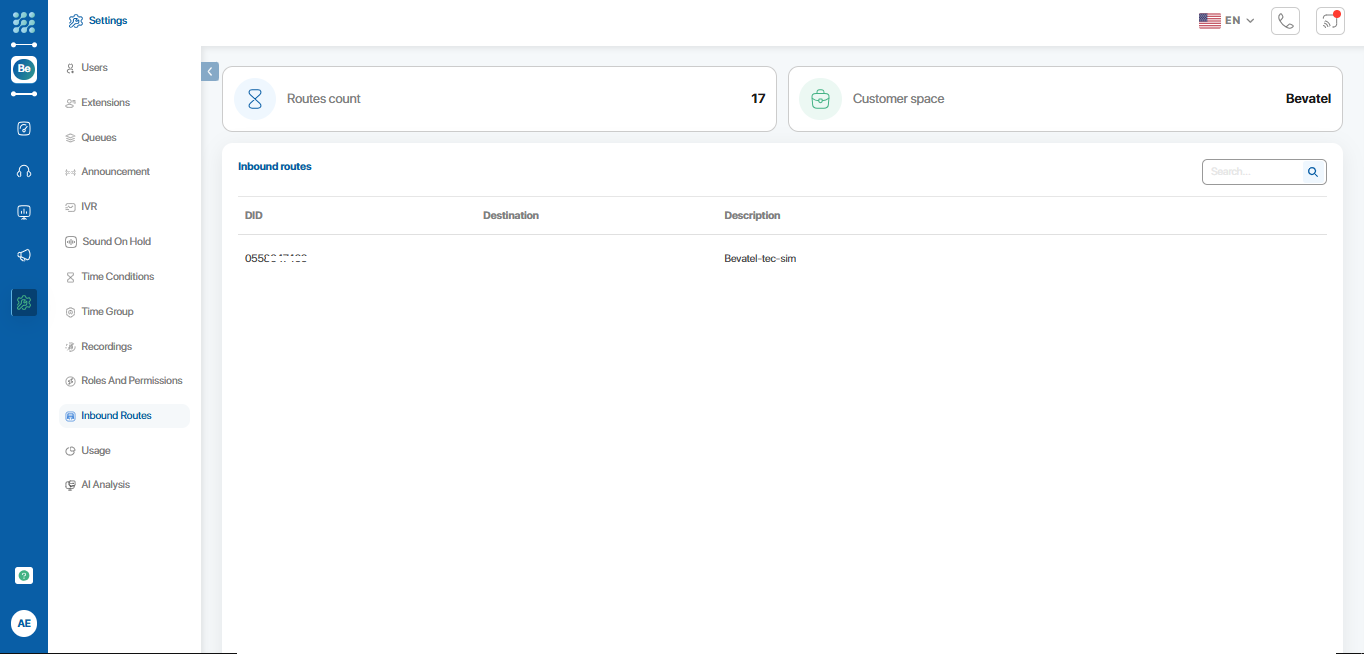This screenshot has height=654, width=1364.
Task: Select Time Conditions in sidebar
Action: point(117,277)
